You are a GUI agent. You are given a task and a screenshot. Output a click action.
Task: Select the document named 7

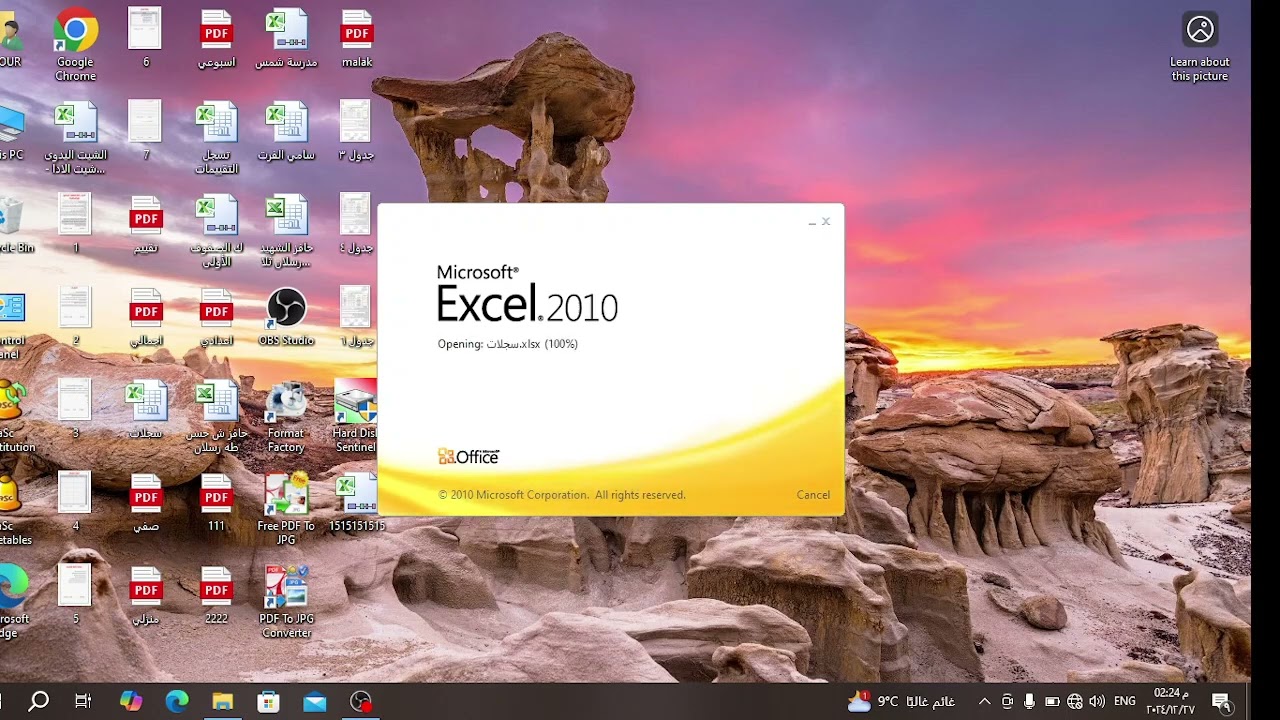pyautogui.click(x=146, y=132)
